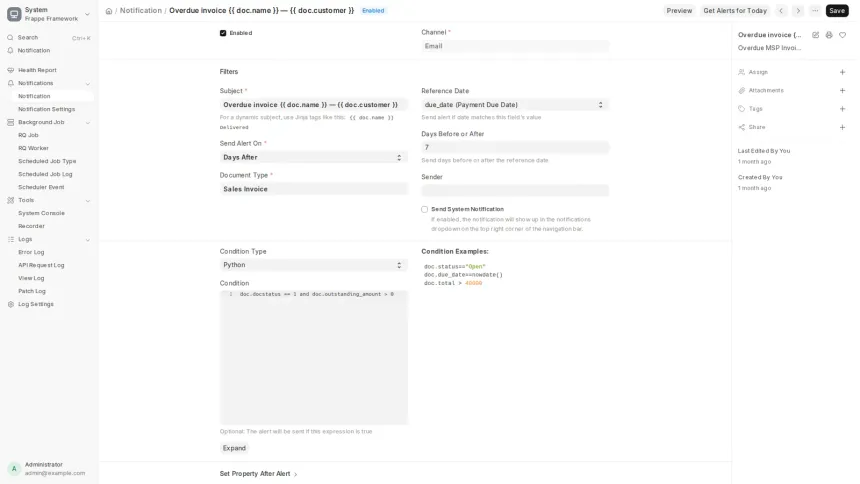Go to next document arrow

click(x=798, y=10)
